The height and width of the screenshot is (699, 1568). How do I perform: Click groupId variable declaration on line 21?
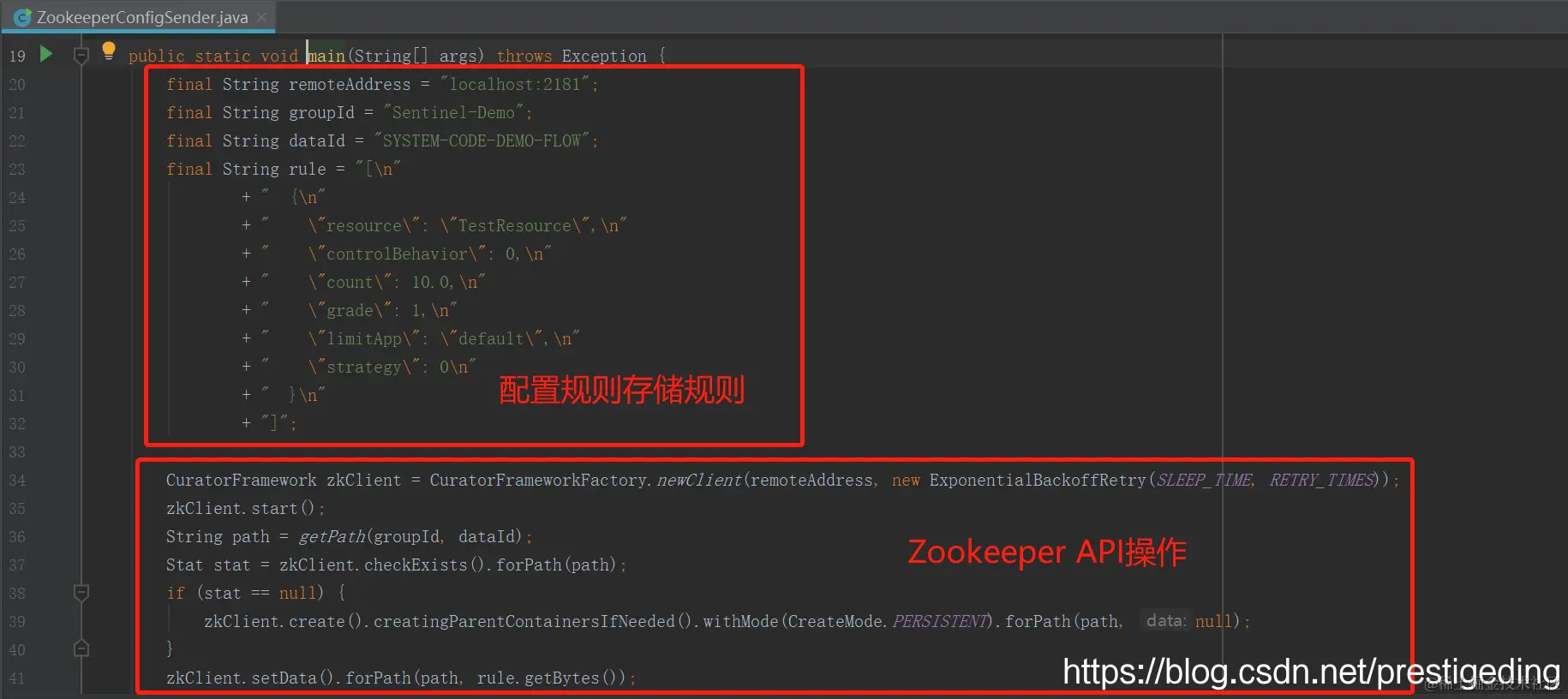tap(321, 112)
